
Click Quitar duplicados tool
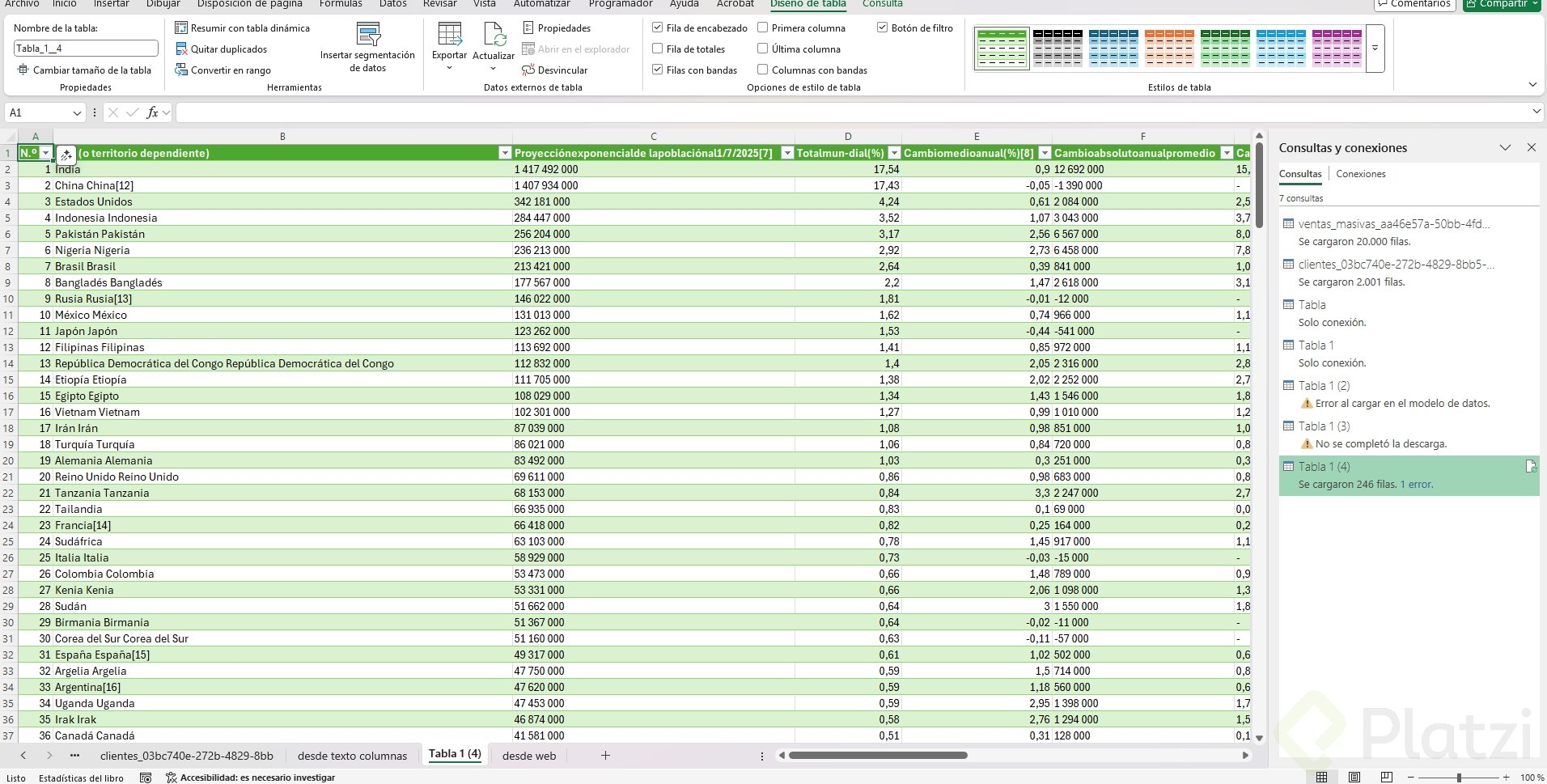[x=228, y=49]
